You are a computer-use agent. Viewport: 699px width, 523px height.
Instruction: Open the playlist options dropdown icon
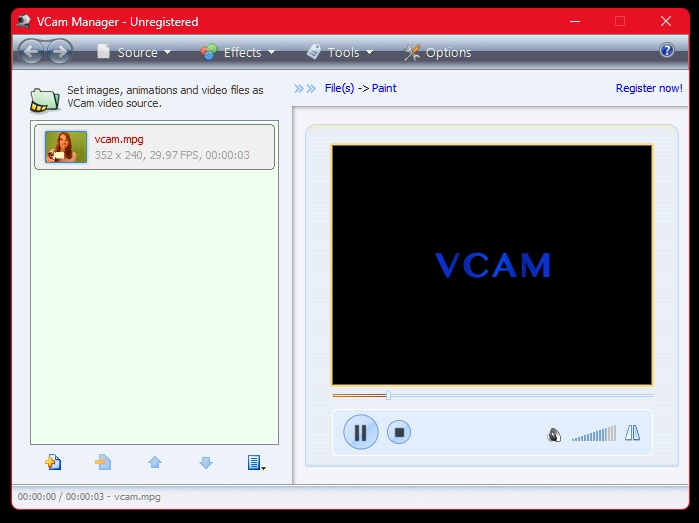pos(256,463)
